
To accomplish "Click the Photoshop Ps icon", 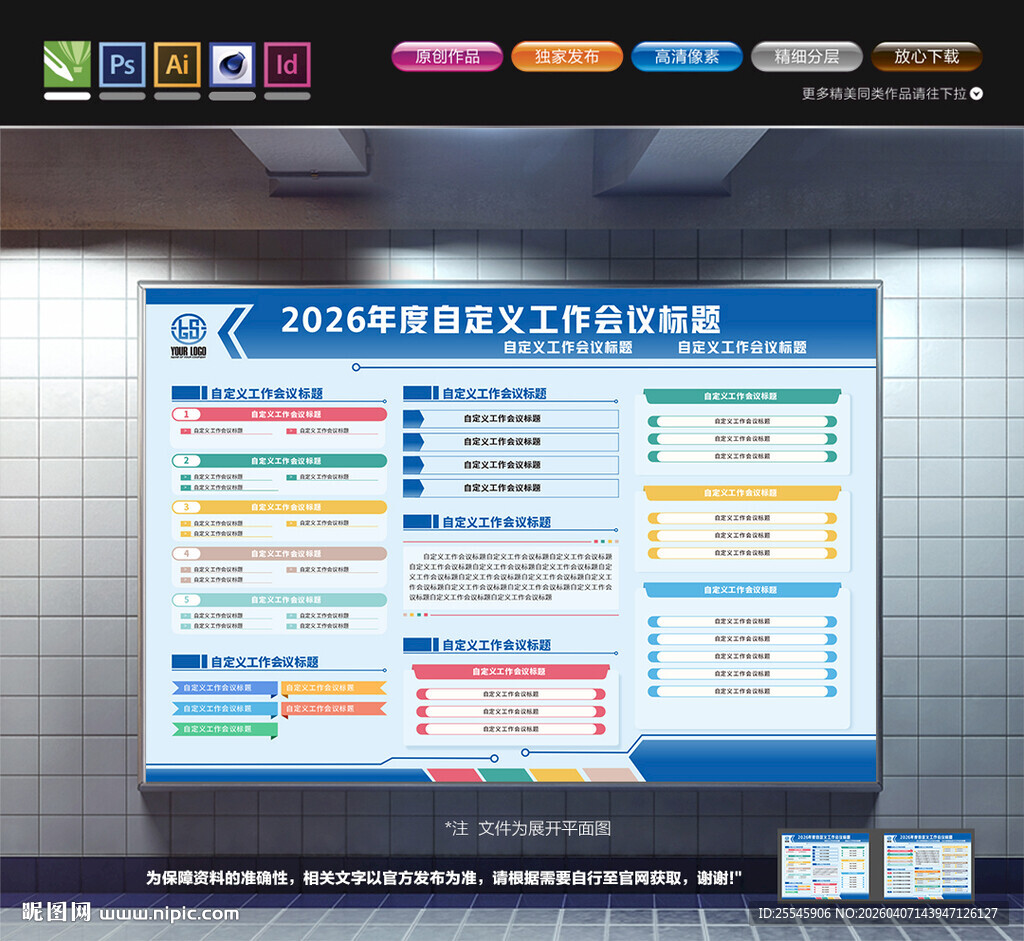I will [x=122, y=64].
